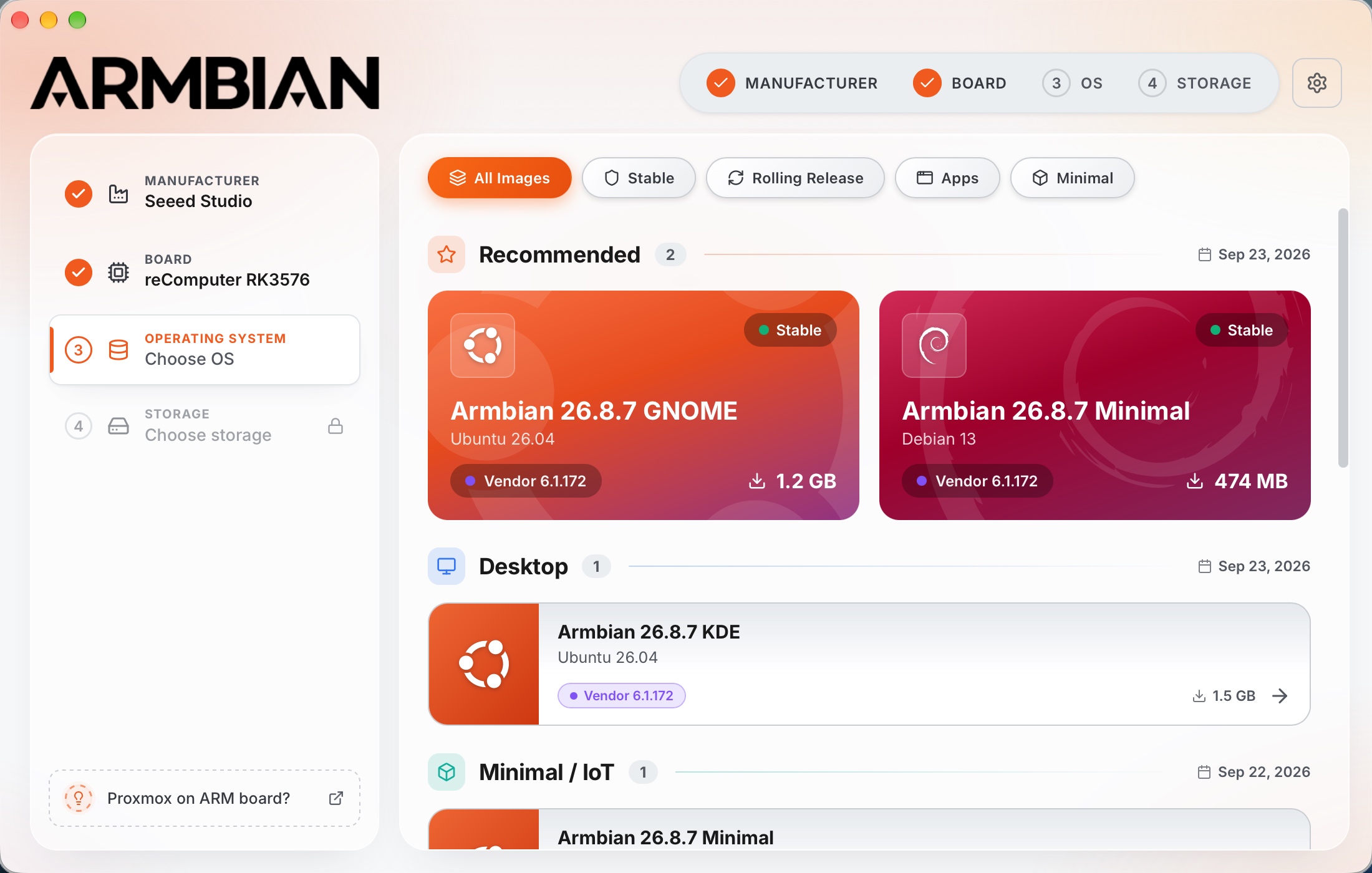Viewport: 1372px width, 873px height.
Task: Click download icon beside 1.5 GB
Action: [1199, 696]
